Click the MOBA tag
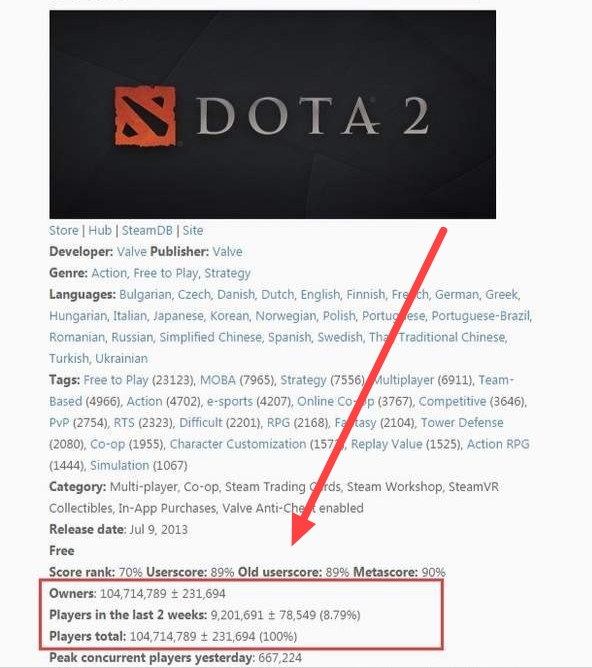This screenshot has width=592, height=668. pyautogui.click(x=218, y=380)
